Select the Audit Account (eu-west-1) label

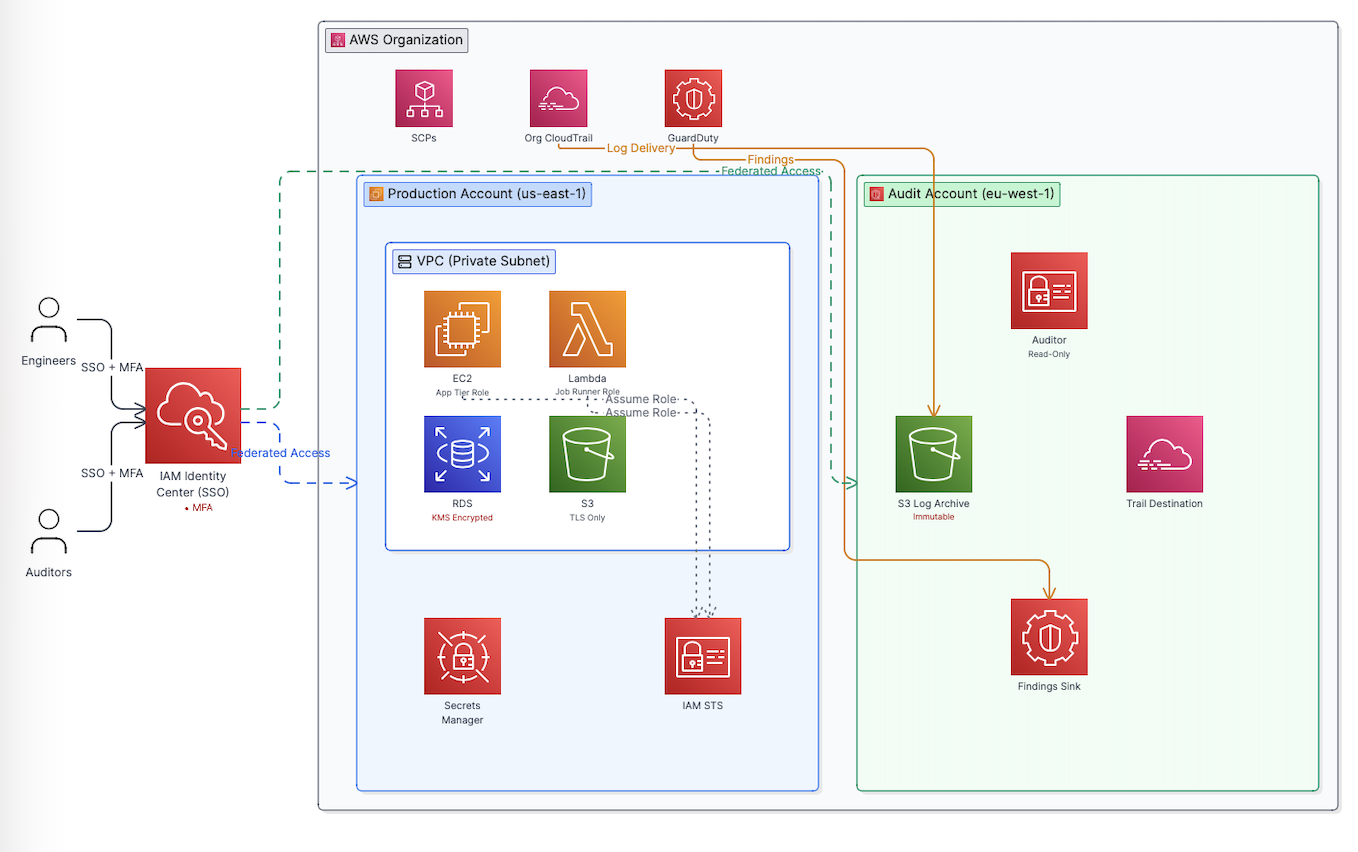coord(971,194)
